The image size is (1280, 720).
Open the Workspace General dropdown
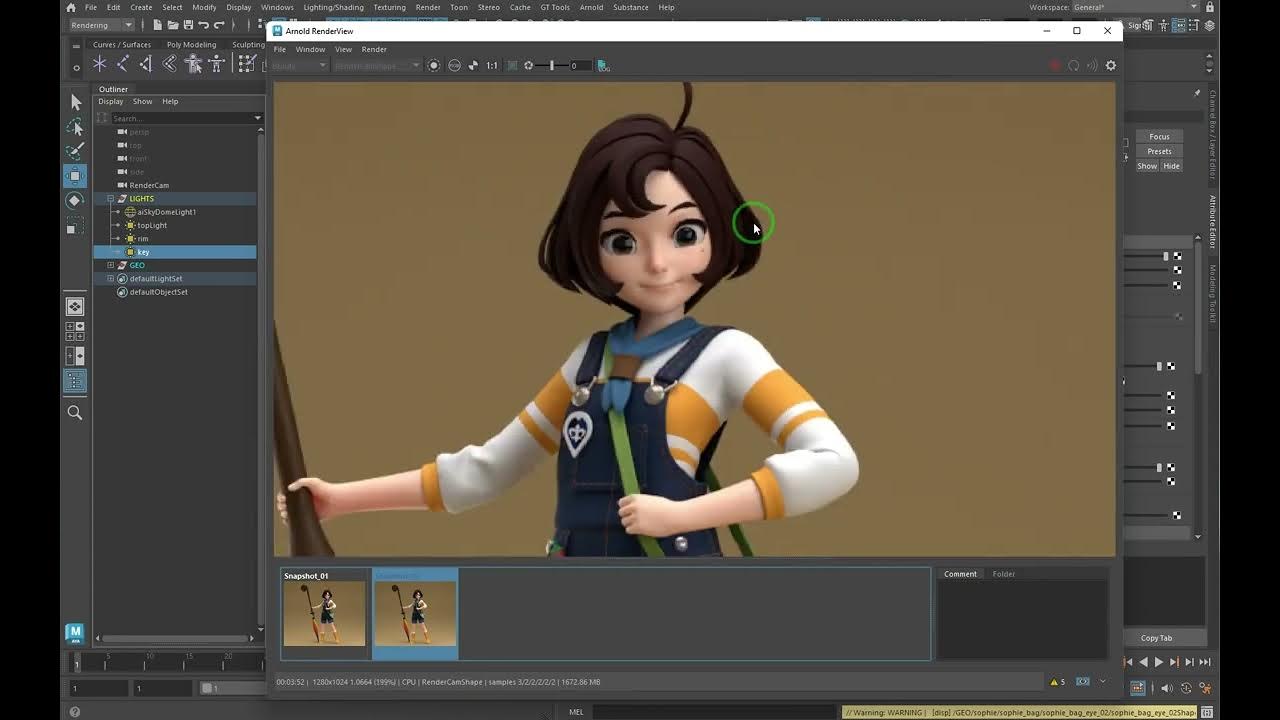1137,7
